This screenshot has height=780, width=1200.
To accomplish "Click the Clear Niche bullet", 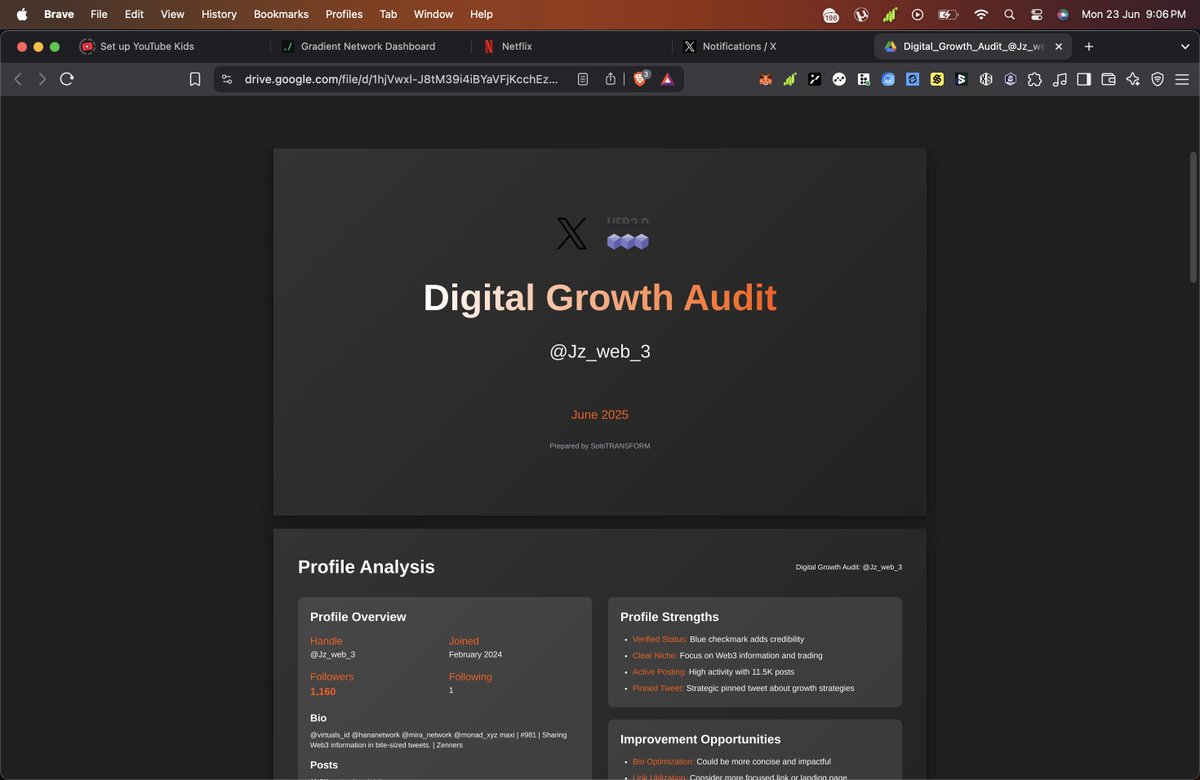I will click(x=727, y=656).
